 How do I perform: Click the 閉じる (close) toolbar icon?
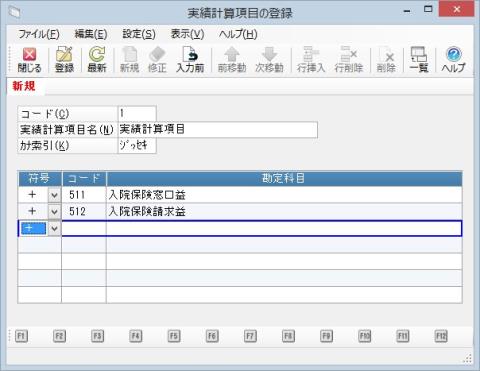pyautogui.click(x=29, y=60)
